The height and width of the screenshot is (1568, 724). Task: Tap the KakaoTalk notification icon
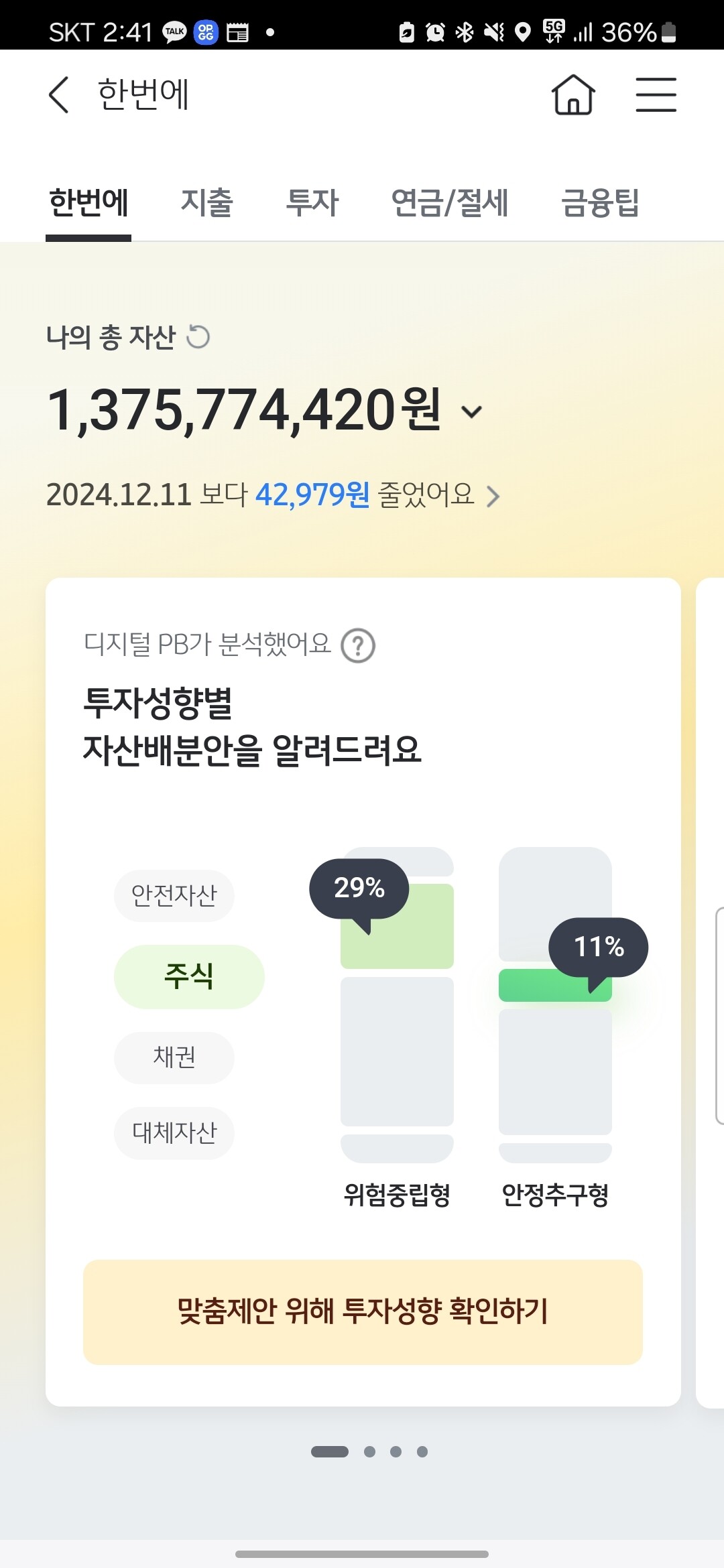(x=175, y=32)
